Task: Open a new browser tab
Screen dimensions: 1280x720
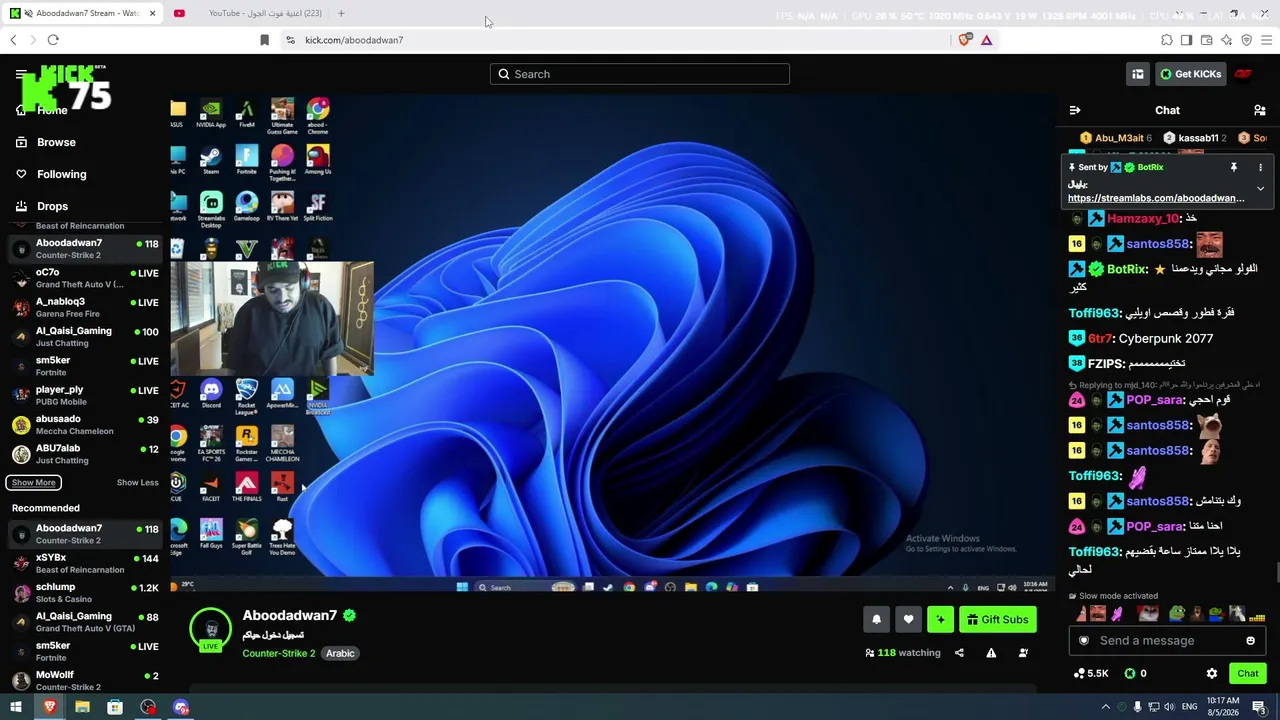Action: click(x=341, y=13)
